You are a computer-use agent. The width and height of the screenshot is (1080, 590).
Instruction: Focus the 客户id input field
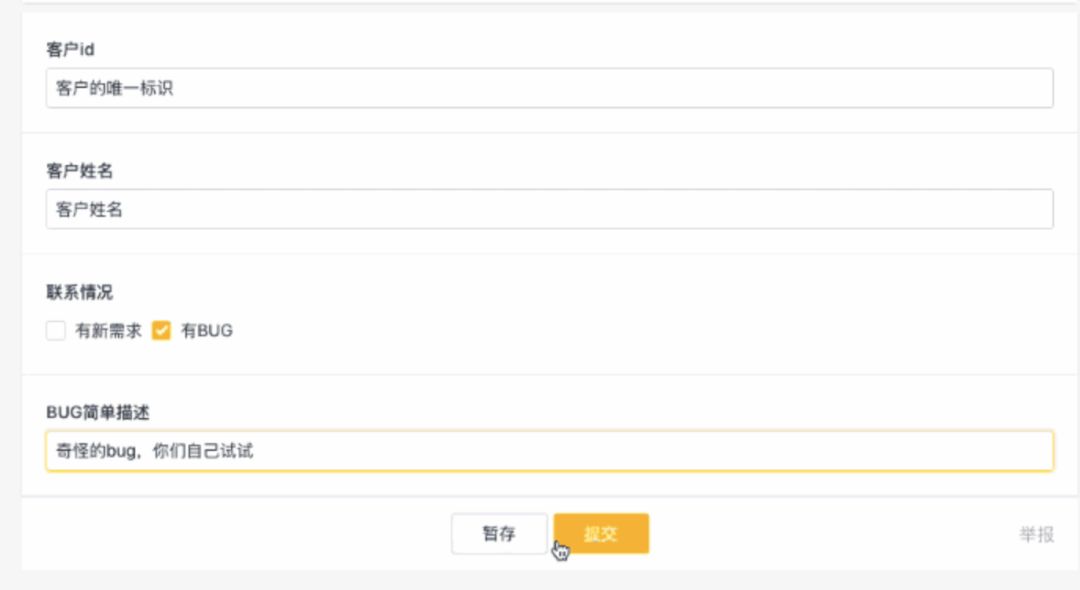[x=550, y=88]
